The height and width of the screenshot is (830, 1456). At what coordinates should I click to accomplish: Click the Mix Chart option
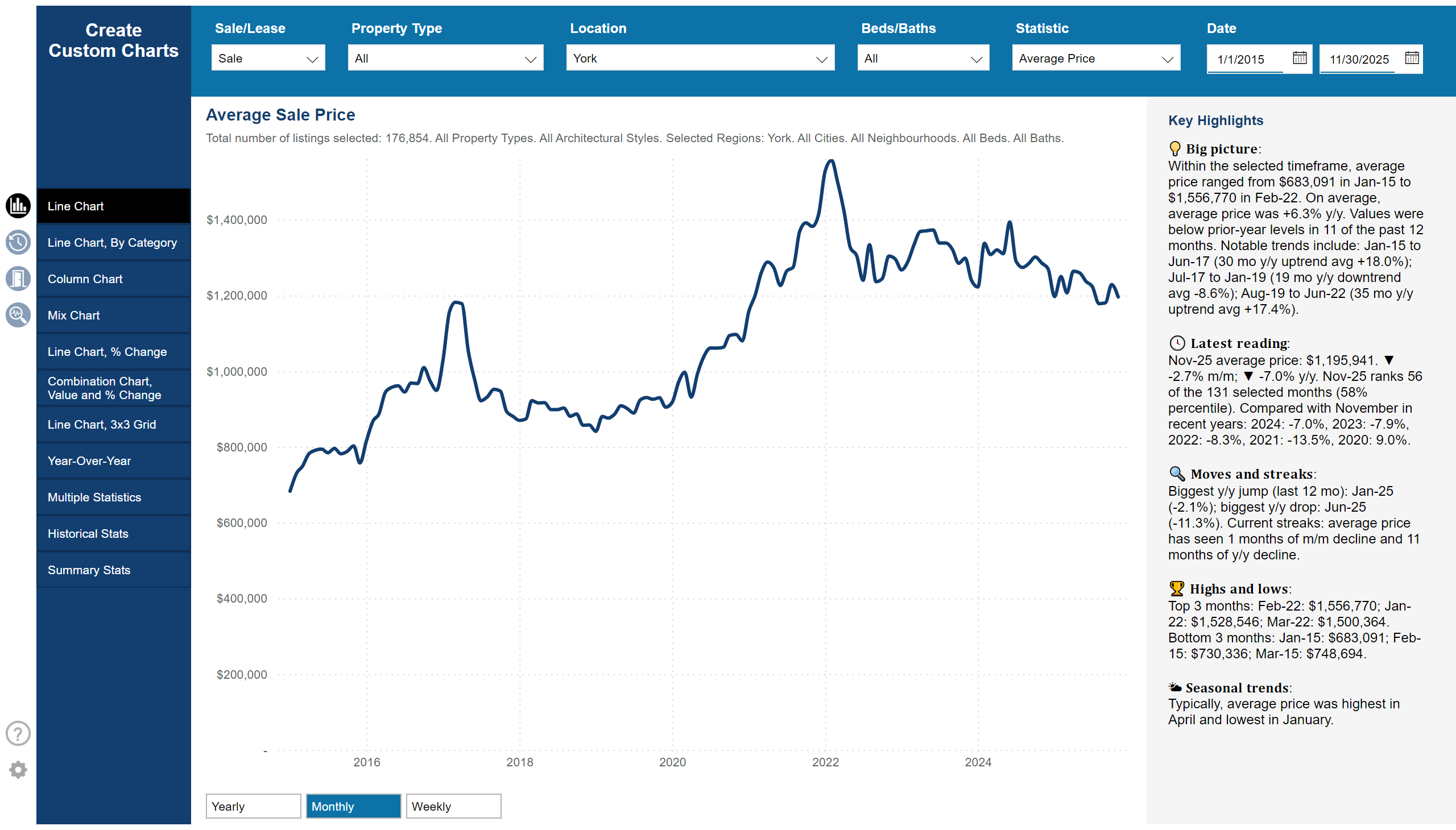pyautogui.click(x=114, y=315)
